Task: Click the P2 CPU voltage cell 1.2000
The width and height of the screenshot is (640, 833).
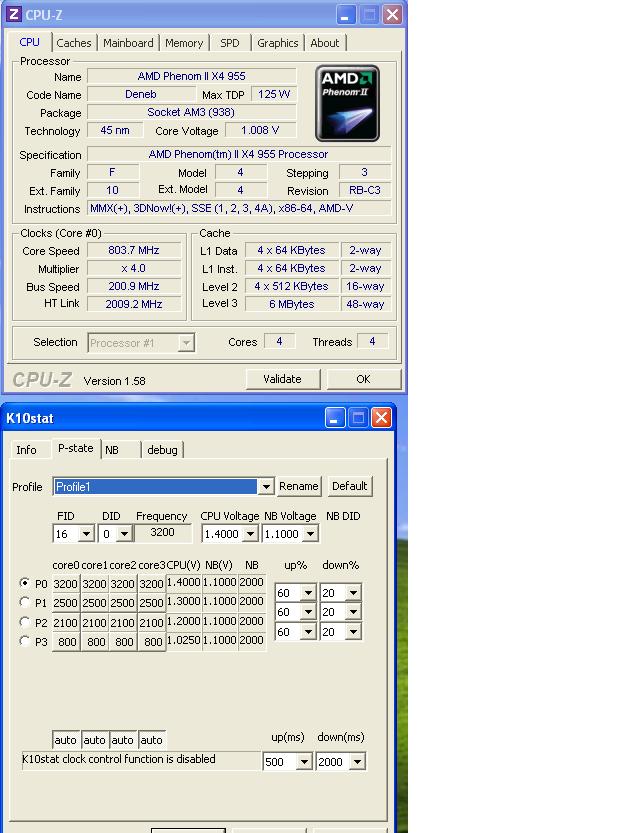Action: pos(184,621)
